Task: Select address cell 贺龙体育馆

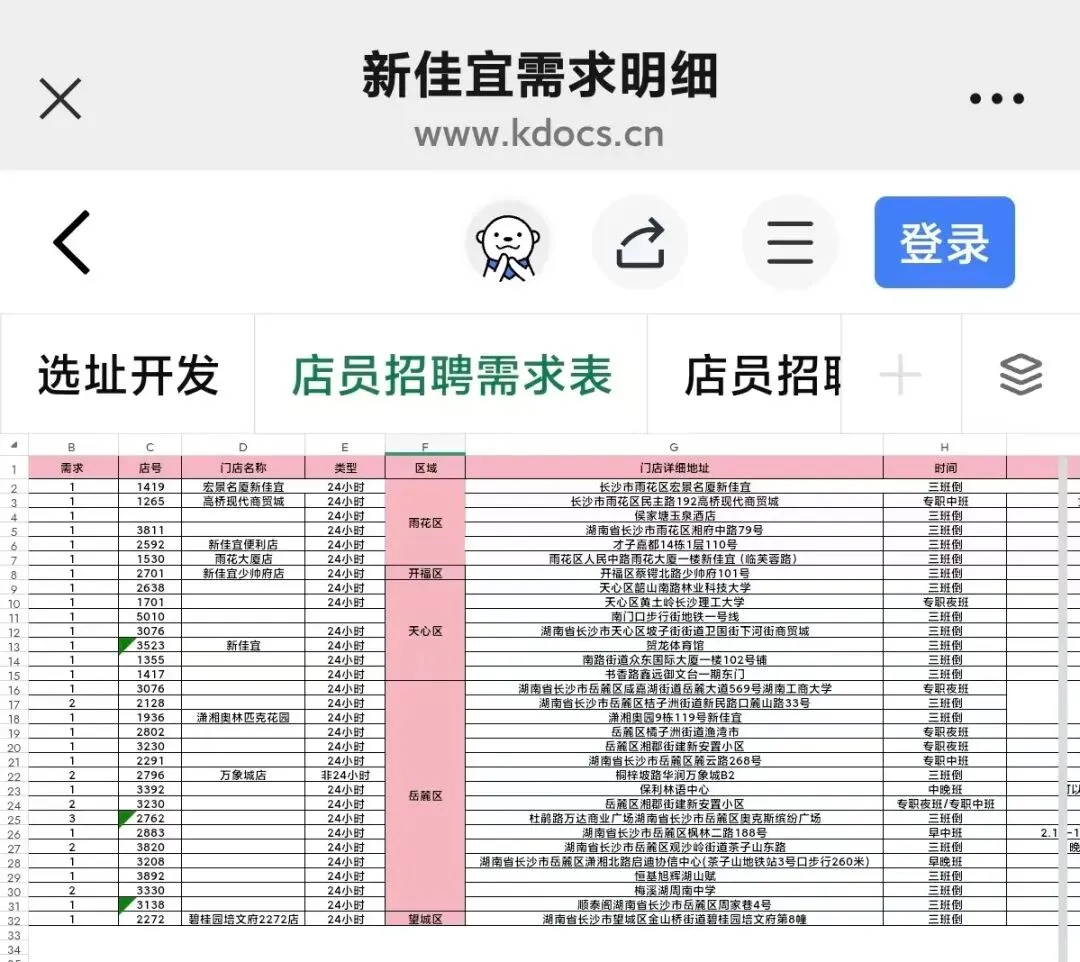Action: [x=674, y=645]
